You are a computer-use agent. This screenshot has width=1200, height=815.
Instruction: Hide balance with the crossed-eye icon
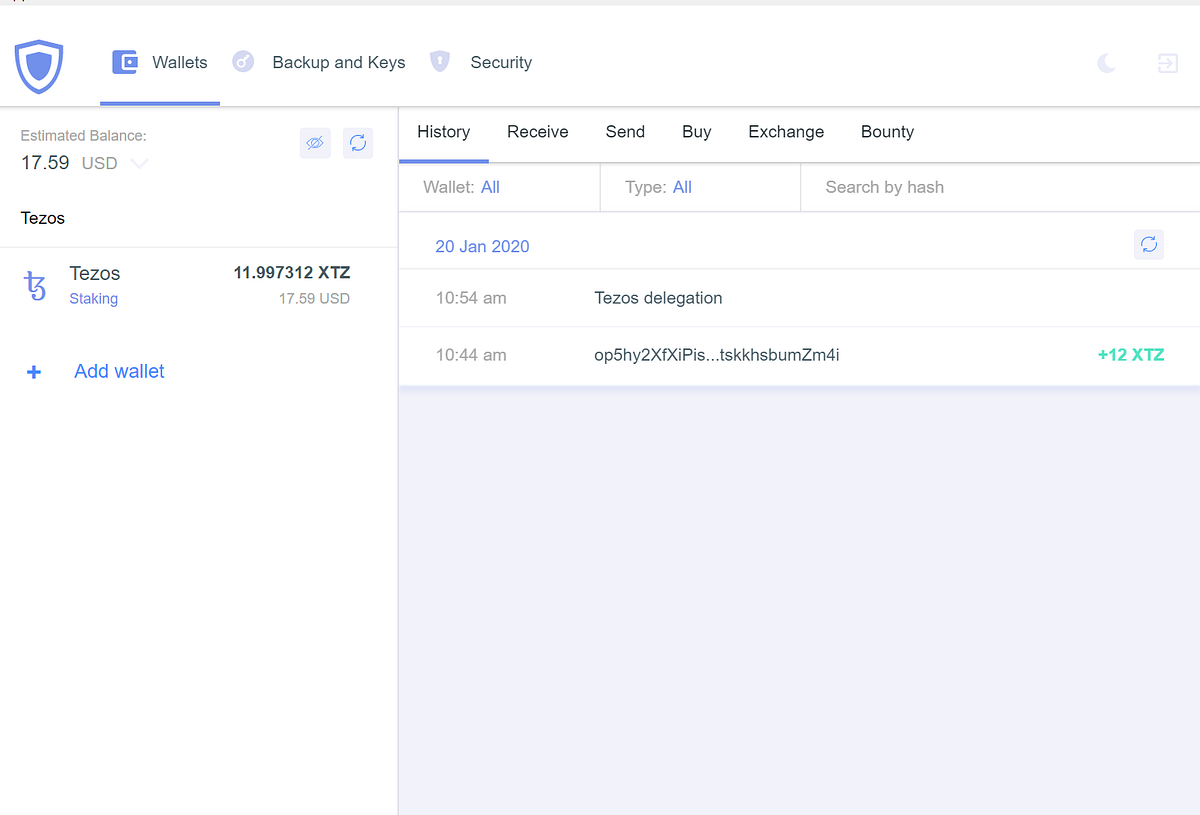[315, 143]
